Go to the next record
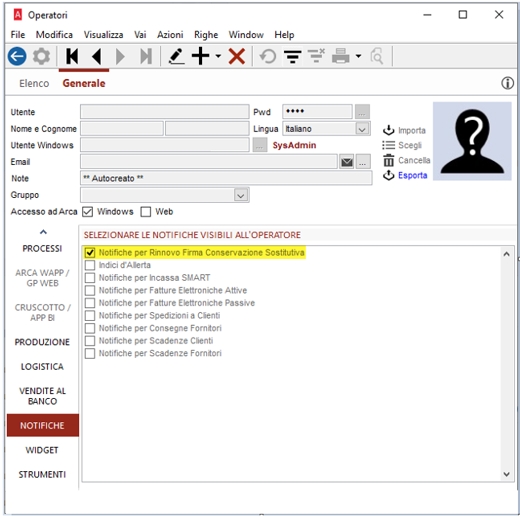Viewport: 520px width, 517px height. click(120, 56)
